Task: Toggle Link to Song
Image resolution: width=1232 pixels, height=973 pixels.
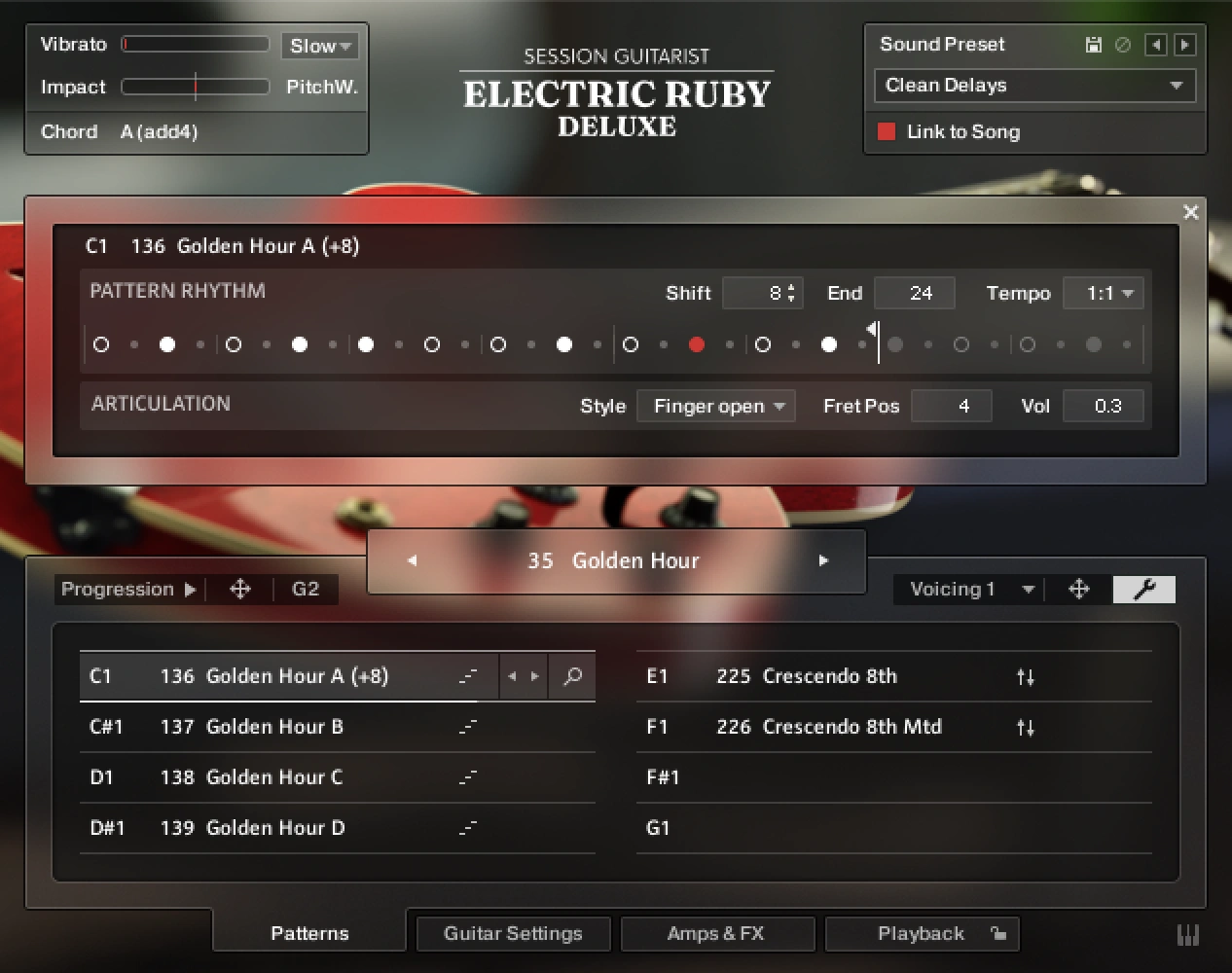Action: click(887, 132)
